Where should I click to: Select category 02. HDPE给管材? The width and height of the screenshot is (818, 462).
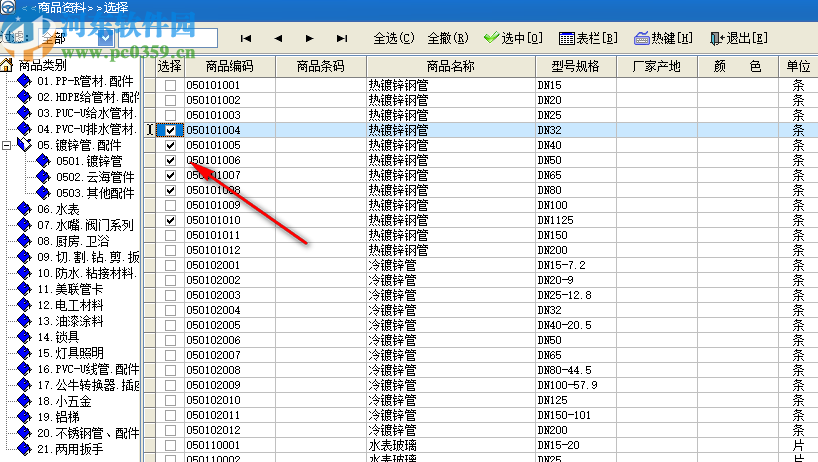pos(88,97)
